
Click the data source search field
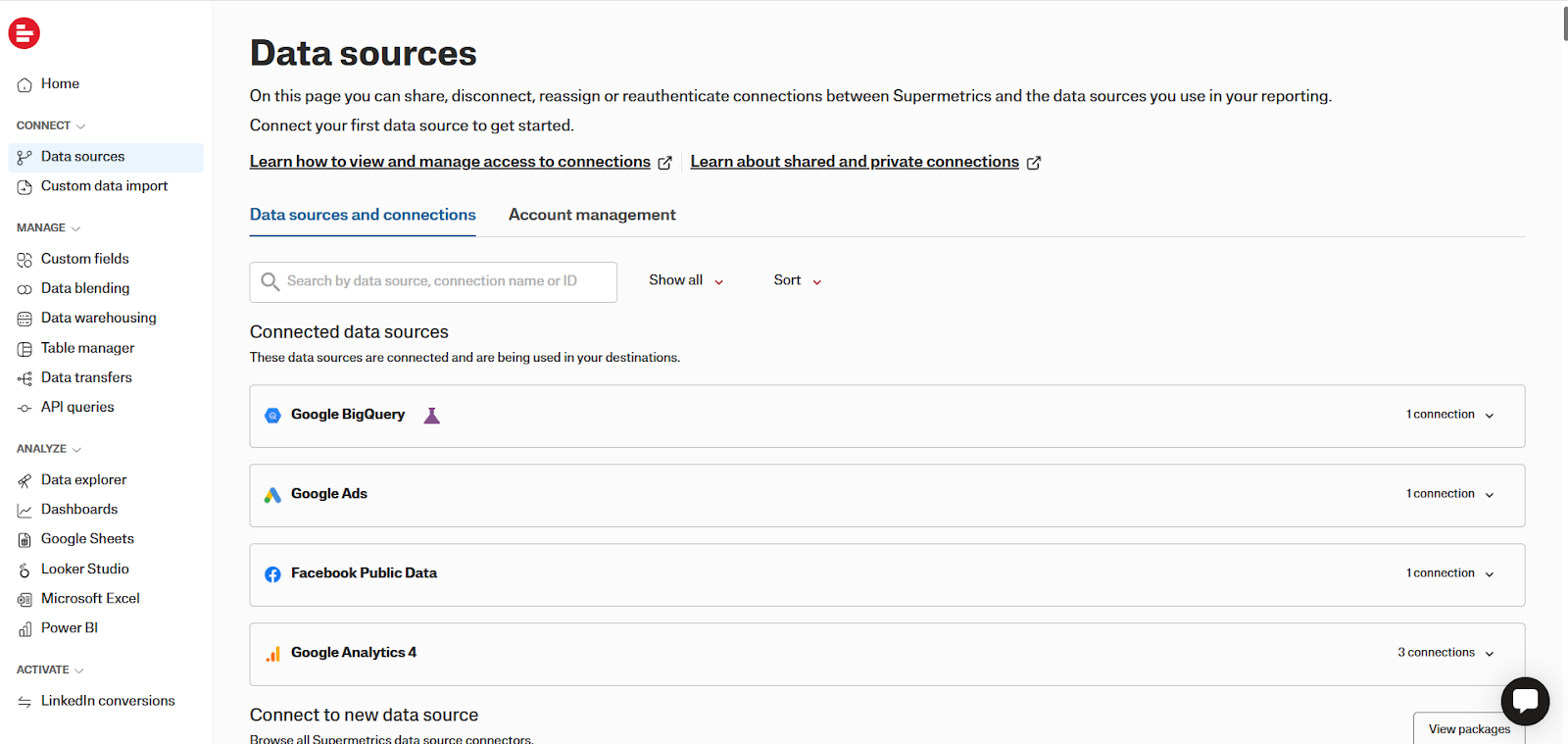pyautogui.click(x=433, y=282)
